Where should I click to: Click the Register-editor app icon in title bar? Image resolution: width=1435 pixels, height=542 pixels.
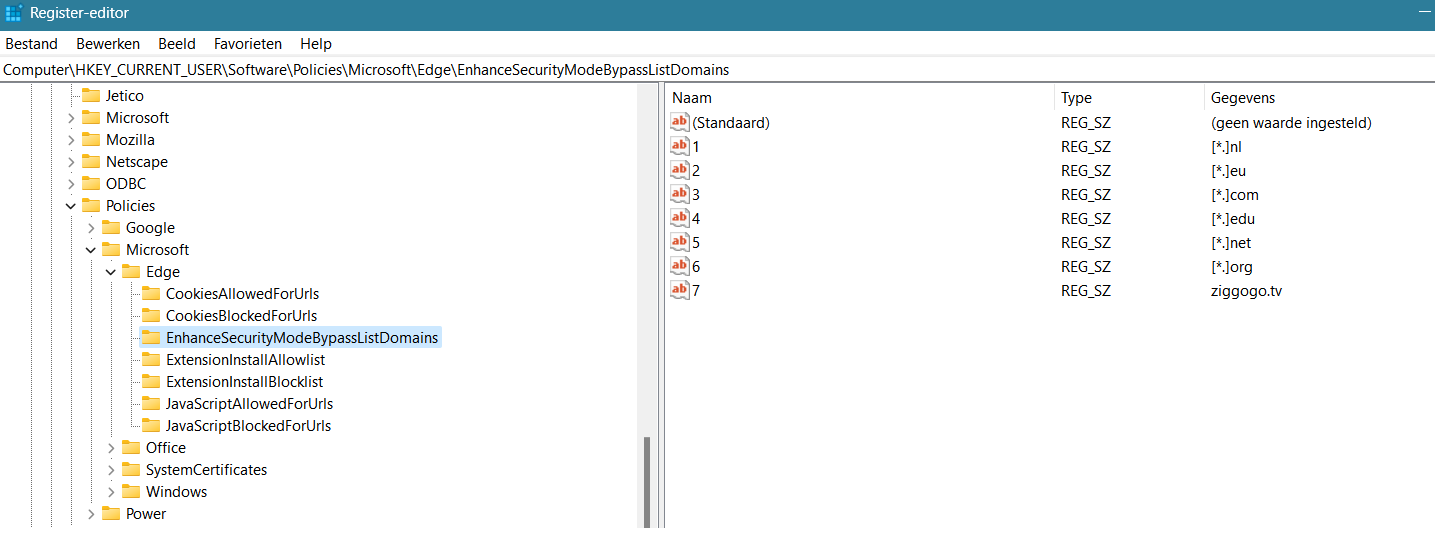pyautogui.click(x=14, y=14)
